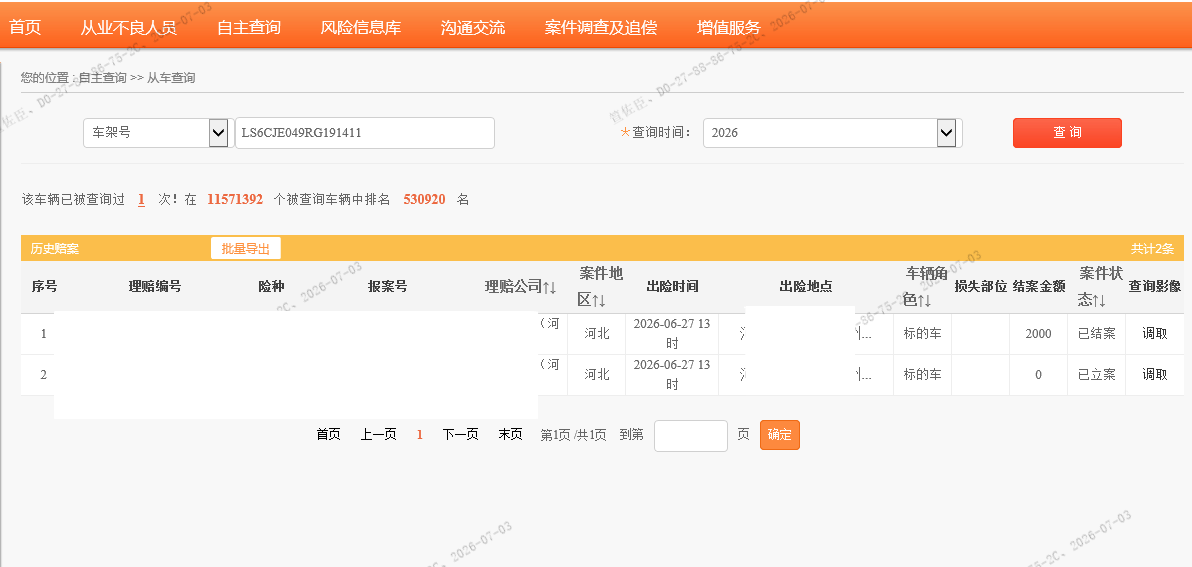1192x567 pixels.
Task: Click the 2000 settlement amount cell
Action: 1038,334
